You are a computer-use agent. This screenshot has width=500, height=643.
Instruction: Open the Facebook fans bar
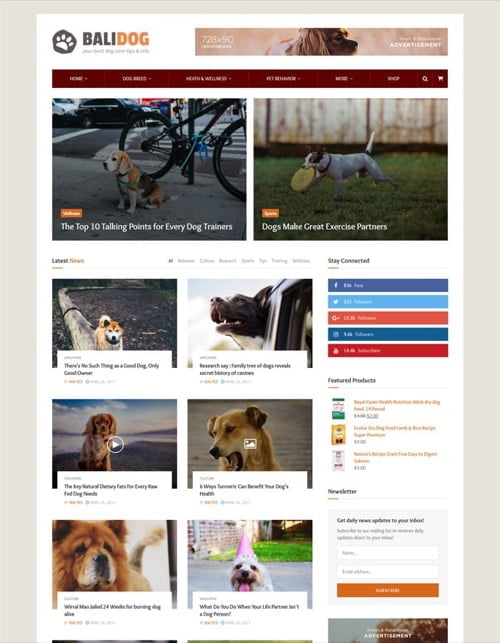pyautogui.click(x=388, y=285)
